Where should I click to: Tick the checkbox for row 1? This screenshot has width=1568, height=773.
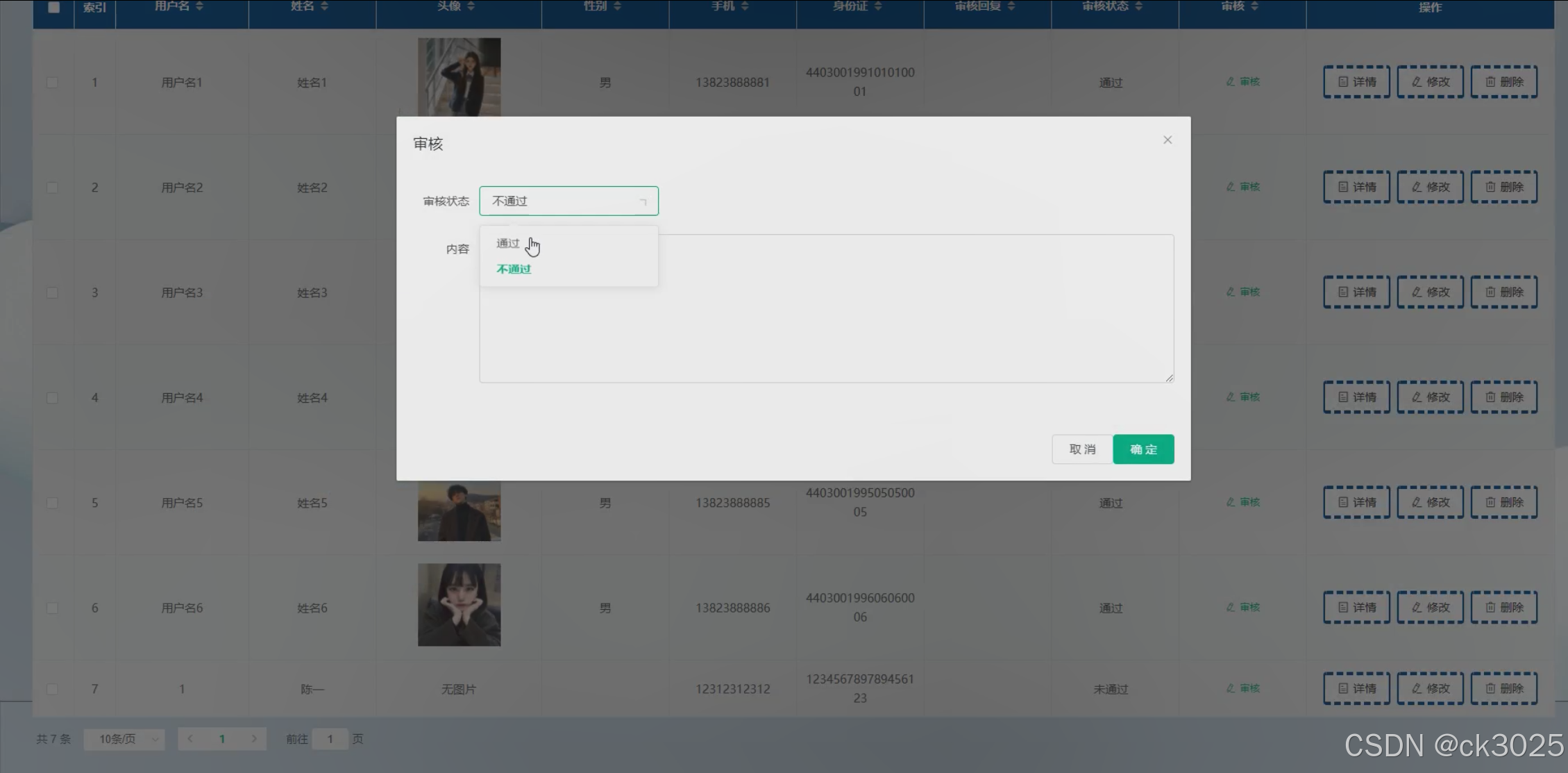[53, 83]
